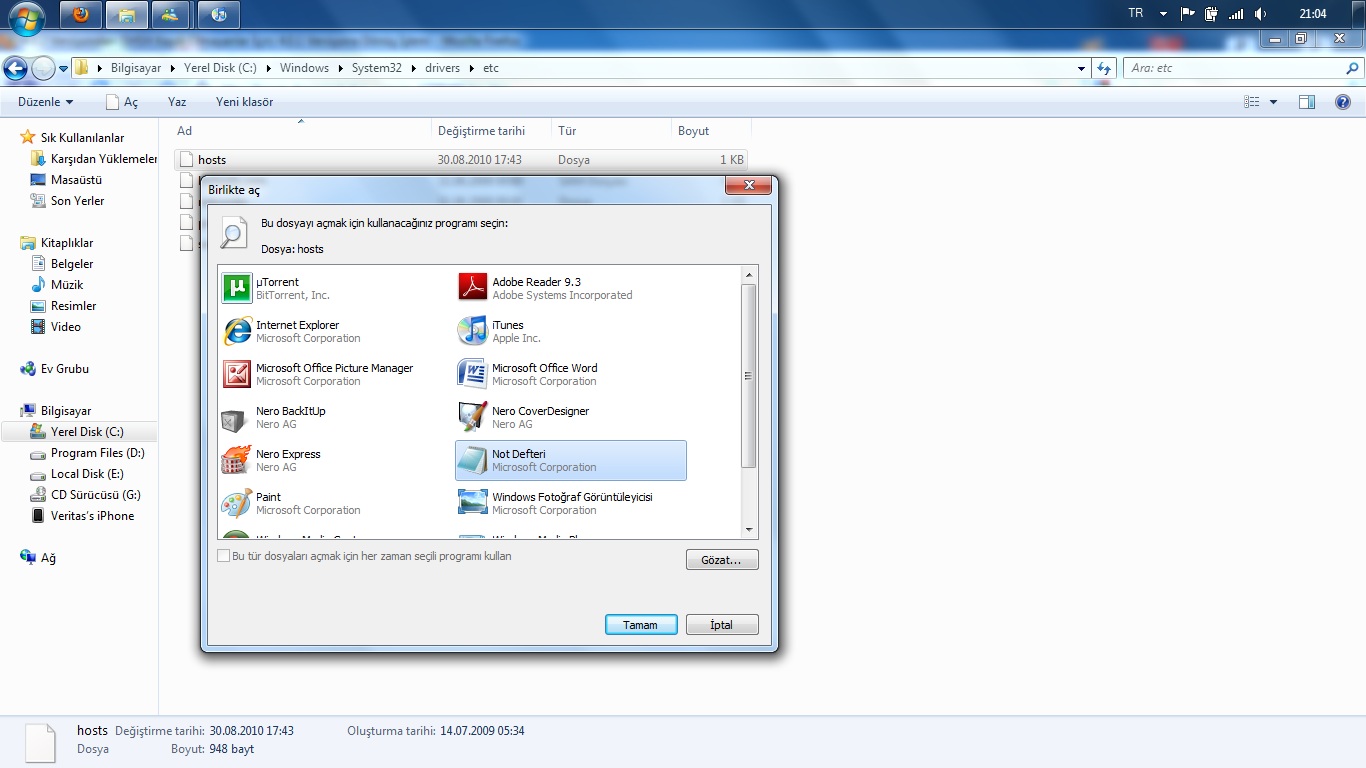Screen dimensions: 1366x768
Task: Click Aç open toolbar item
Action: point(122,102)
